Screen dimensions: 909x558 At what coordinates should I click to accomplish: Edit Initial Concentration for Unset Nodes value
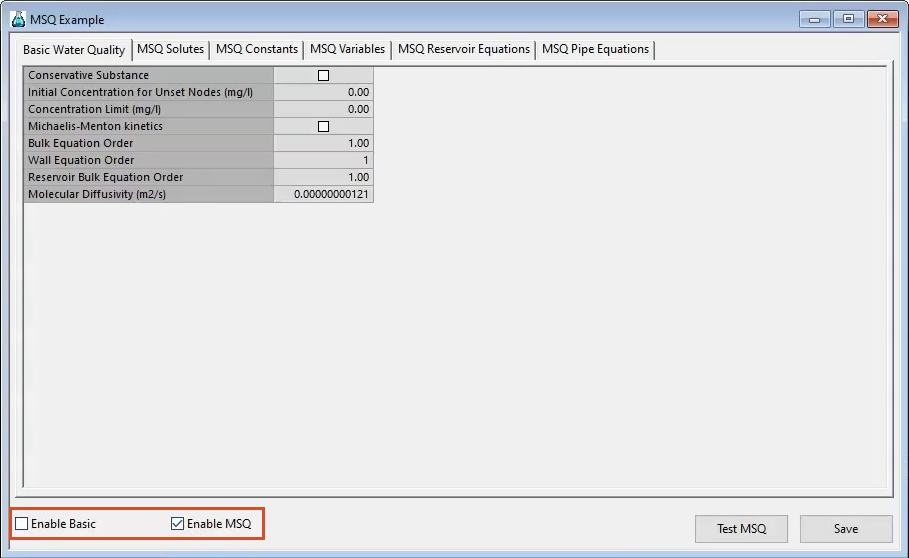[x=323, y=92]
